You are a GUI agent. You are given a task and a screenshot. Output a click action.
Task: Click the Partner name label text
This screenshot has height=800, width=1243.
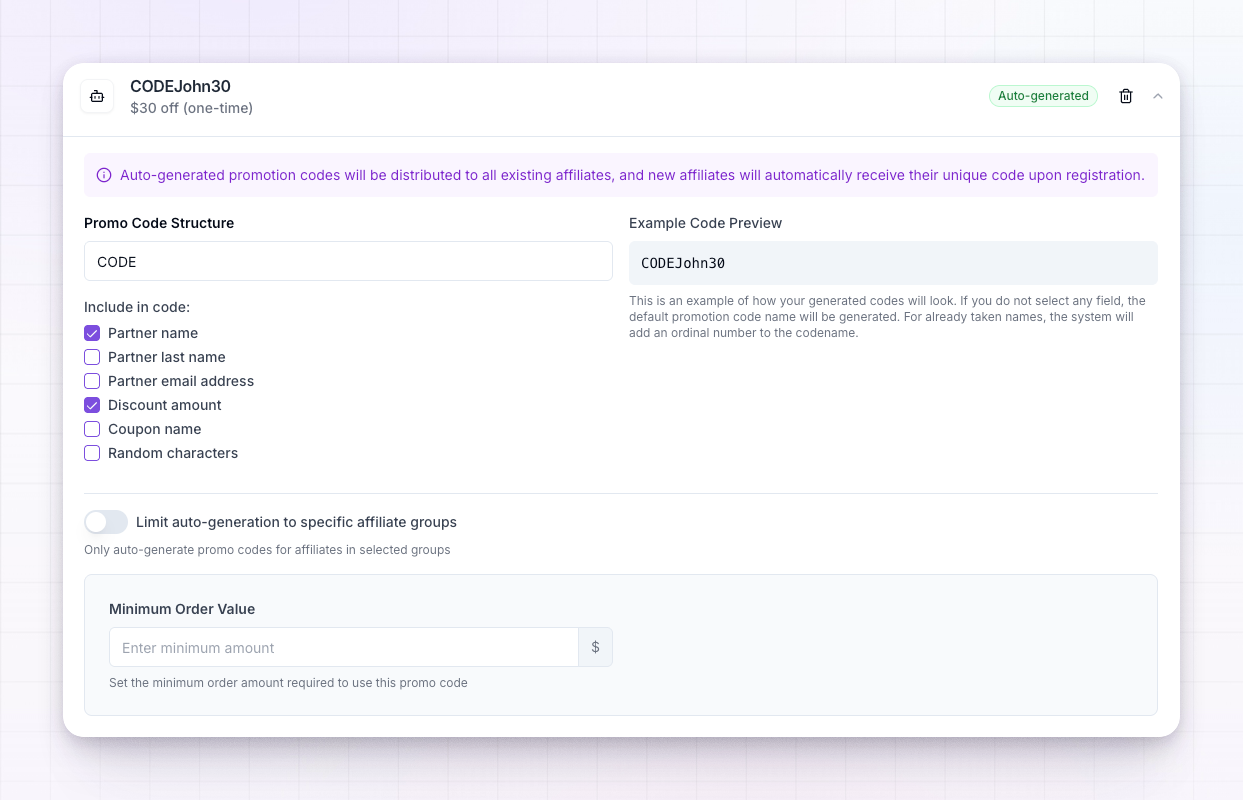point(153,333)
